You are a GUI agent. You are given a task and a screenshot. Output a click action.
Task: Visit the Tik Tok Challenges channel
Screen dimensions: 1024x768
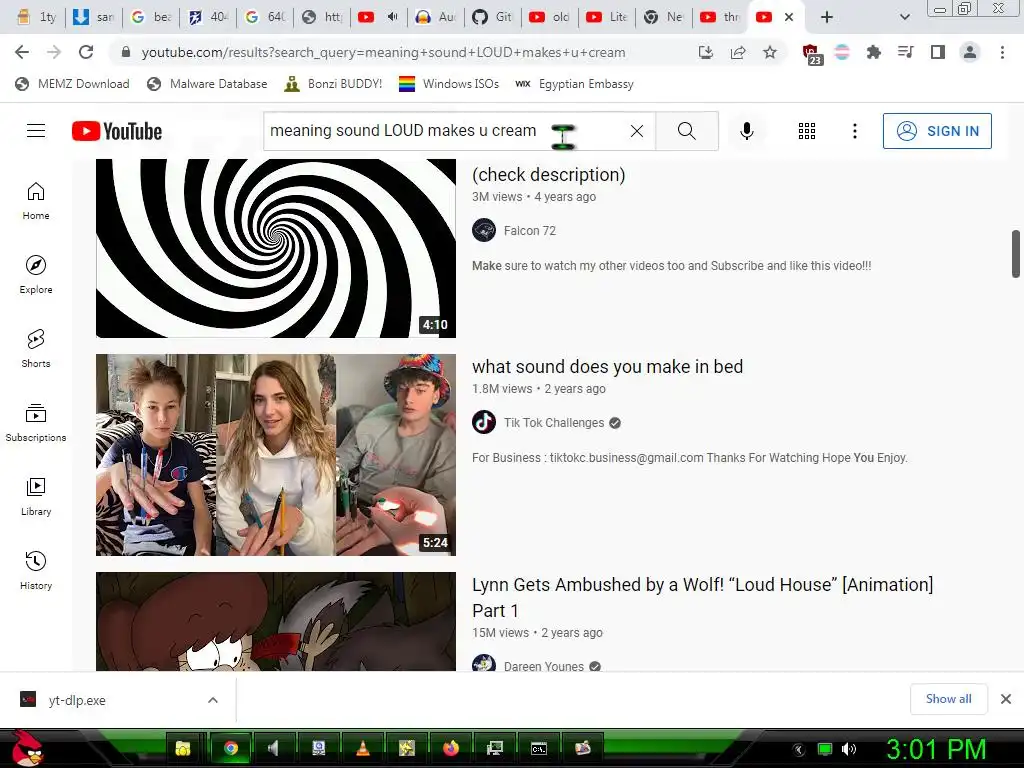(x=554, y=423)
